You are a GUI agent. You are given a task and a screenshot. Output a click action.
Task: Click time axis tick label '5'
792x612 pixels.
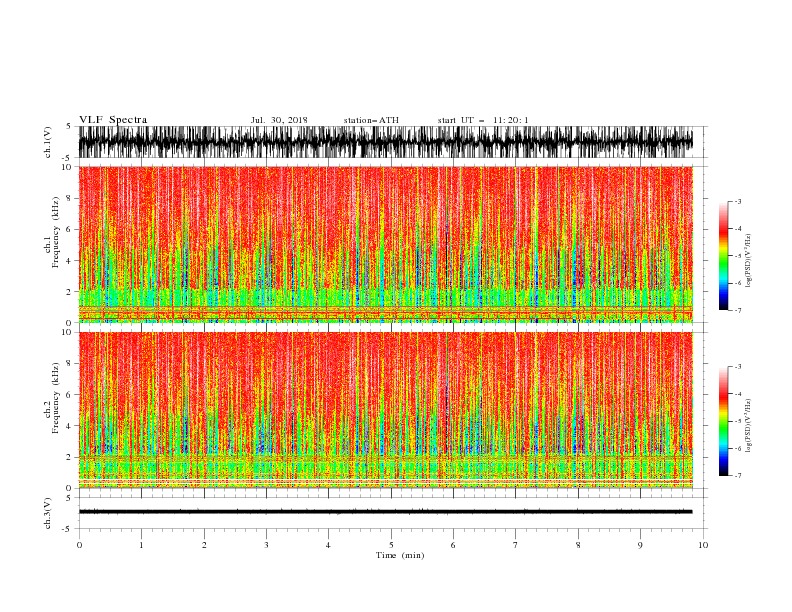click(x=391, y=545)
